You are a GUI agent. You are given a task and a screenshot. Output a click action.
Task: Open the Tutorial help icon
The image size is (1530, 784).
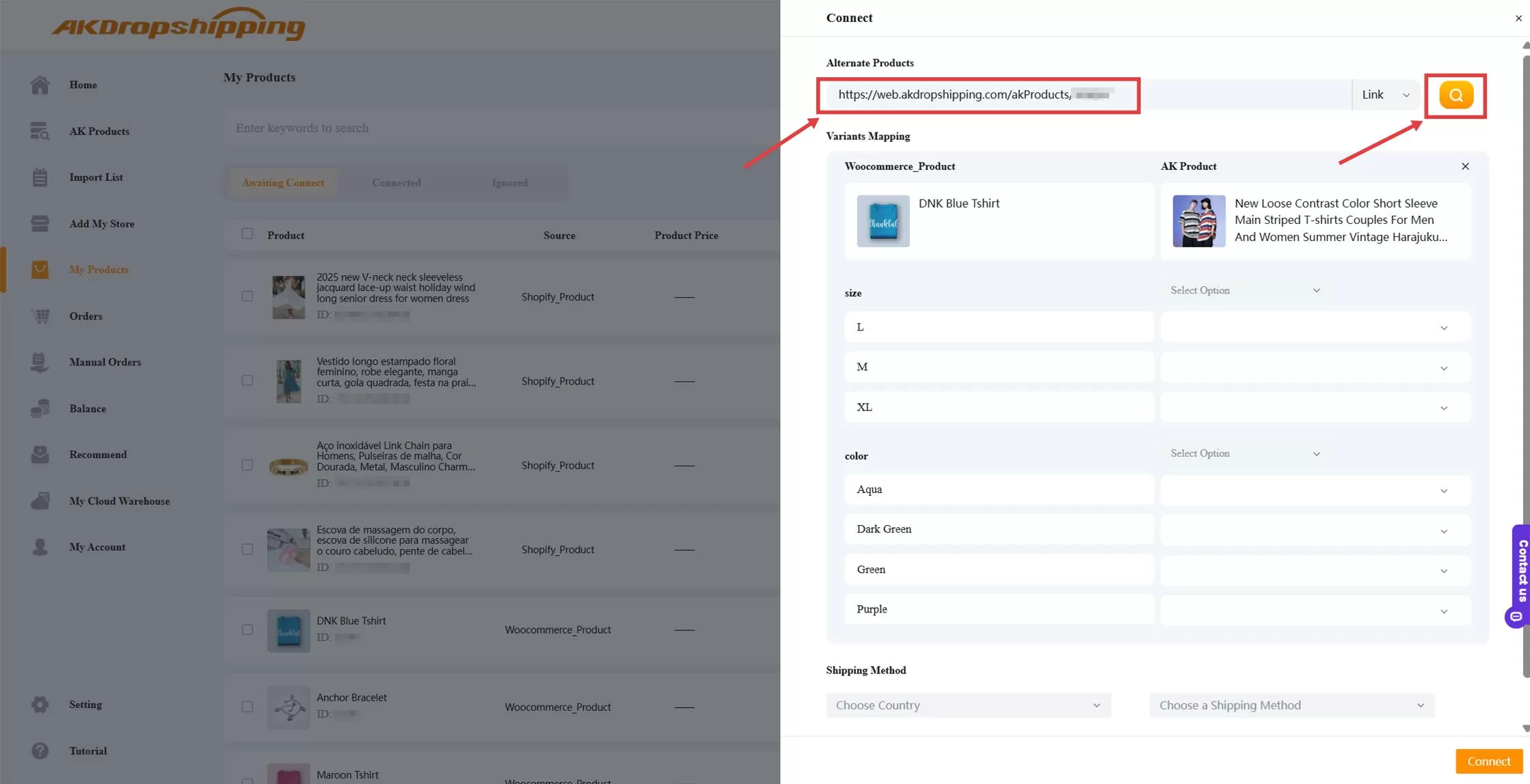(x=40, y=751)
